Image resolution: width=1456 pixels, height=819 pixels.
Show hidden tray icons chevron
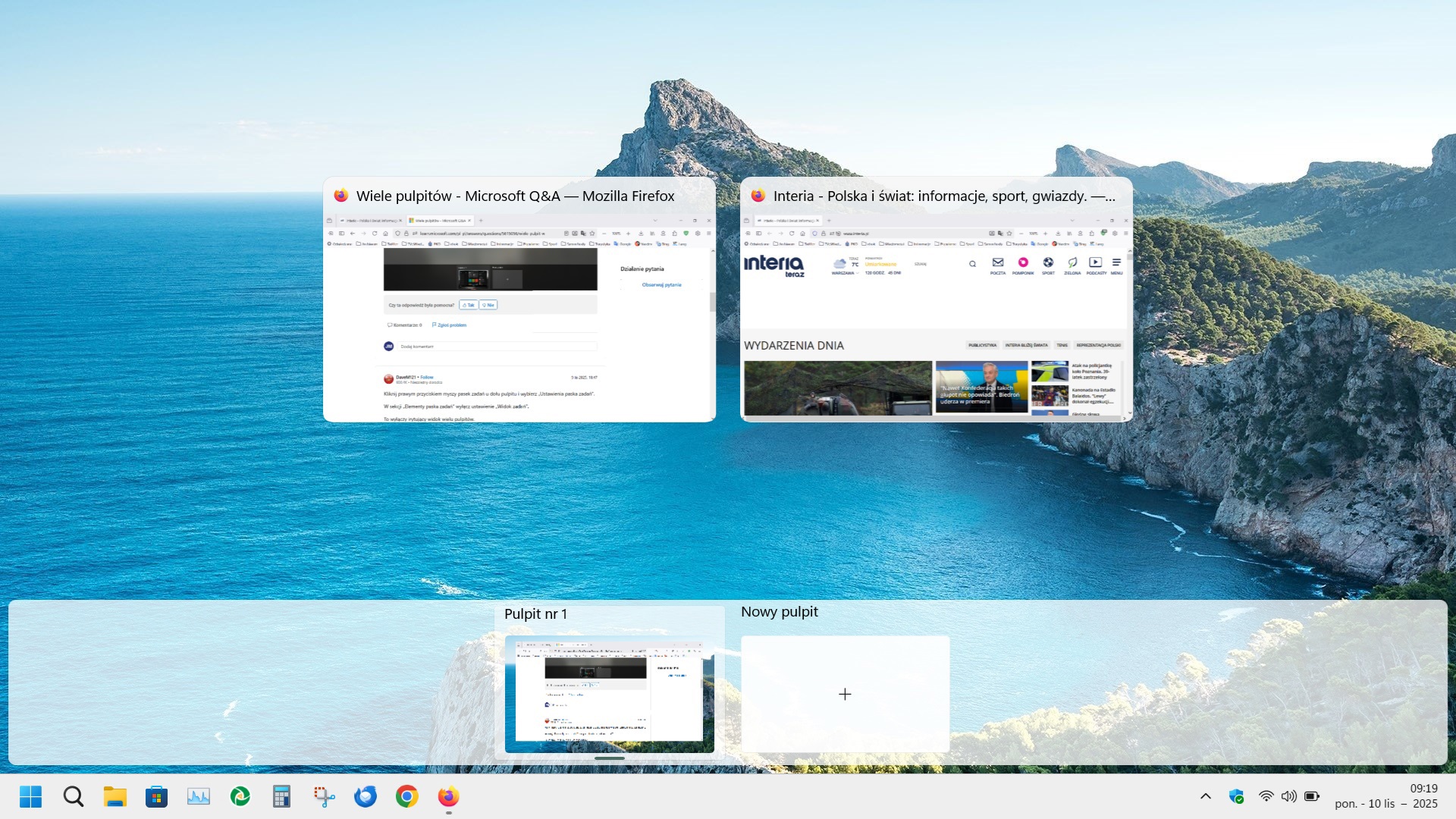[x=1206, y=796]
